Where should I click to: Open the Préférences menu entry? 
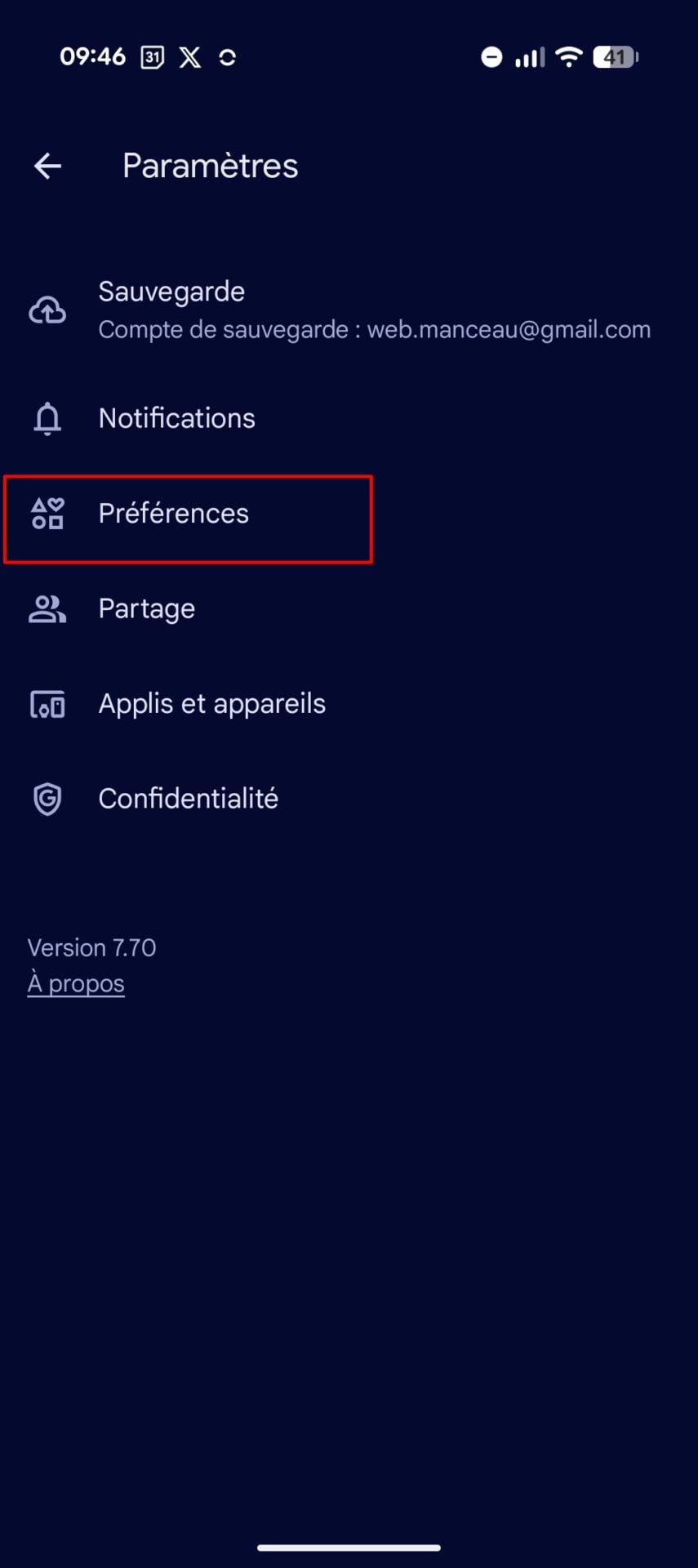(x=174, y=514)
